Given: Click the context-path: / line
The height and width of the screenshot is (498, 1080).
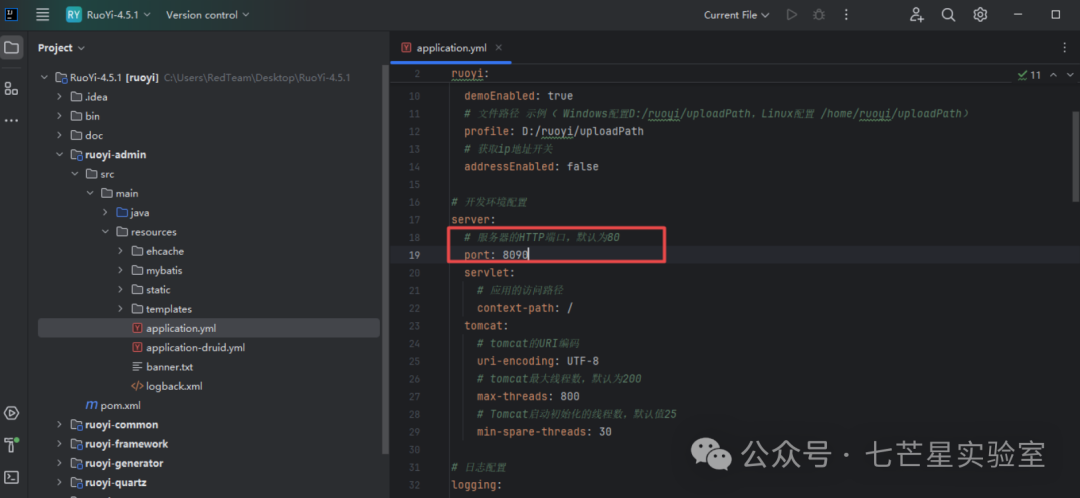Looking at the screenshot, I should 525,308.
